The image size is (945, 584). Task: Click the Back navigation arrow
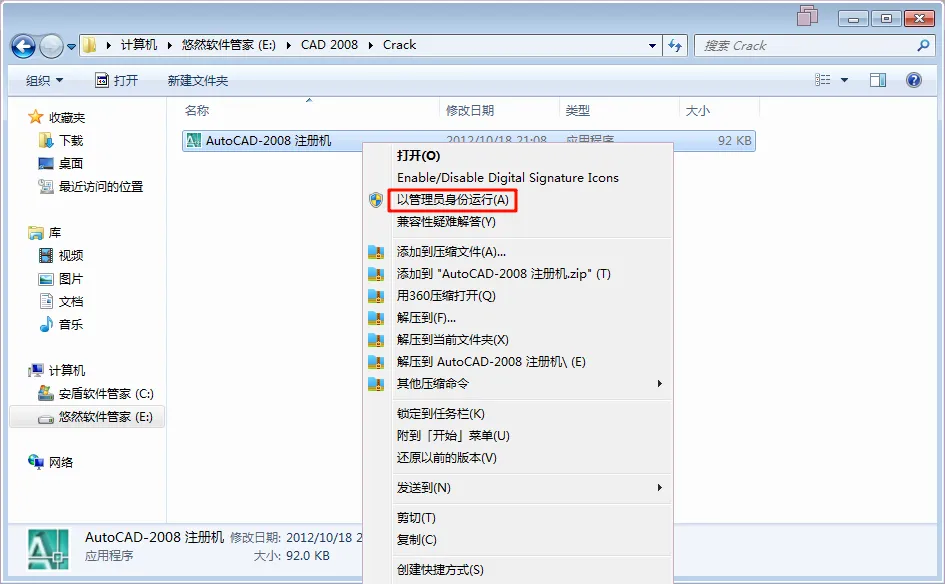click(x=24, y=46)
